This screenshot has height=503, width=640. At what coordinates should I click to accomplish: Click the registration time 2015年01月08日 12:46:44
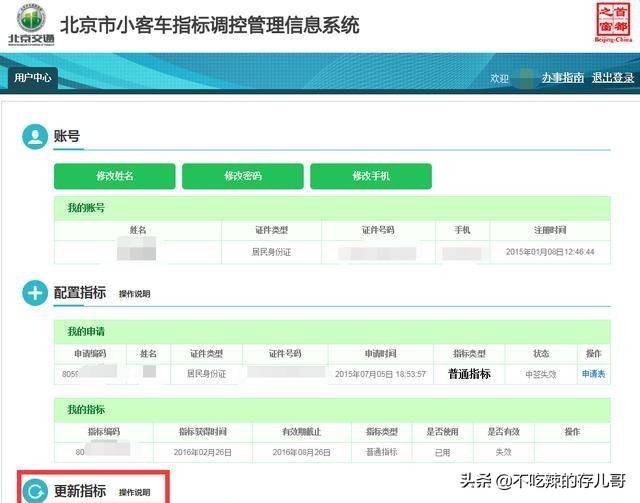(x=550, y=252)
